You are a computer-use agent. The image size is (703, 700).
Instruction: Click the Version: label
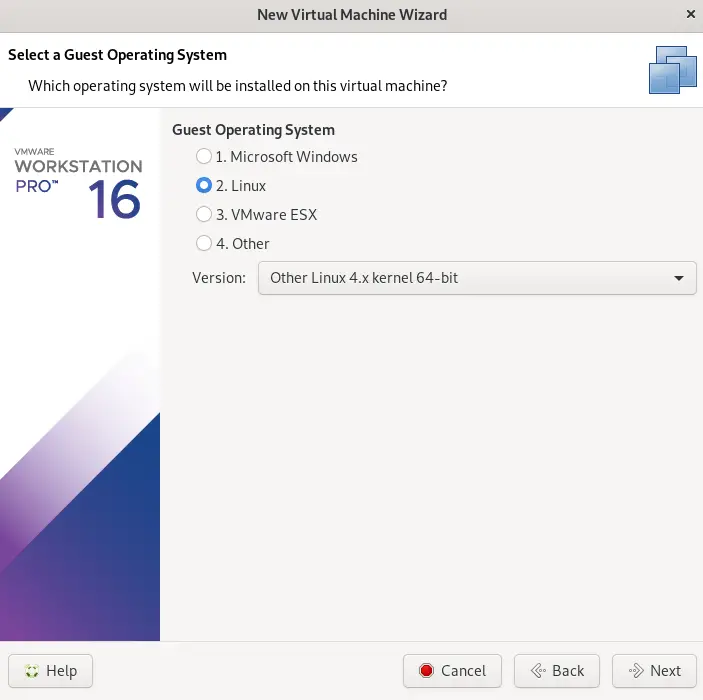[219, 278]
